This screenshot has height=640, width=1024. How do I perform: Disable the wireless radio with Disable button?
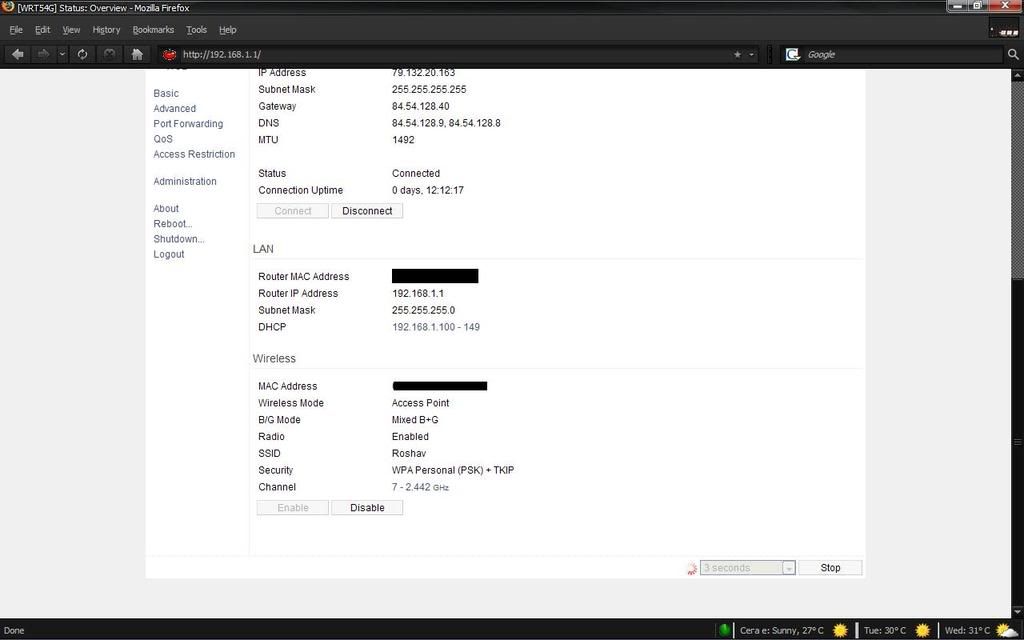(367, 508)
